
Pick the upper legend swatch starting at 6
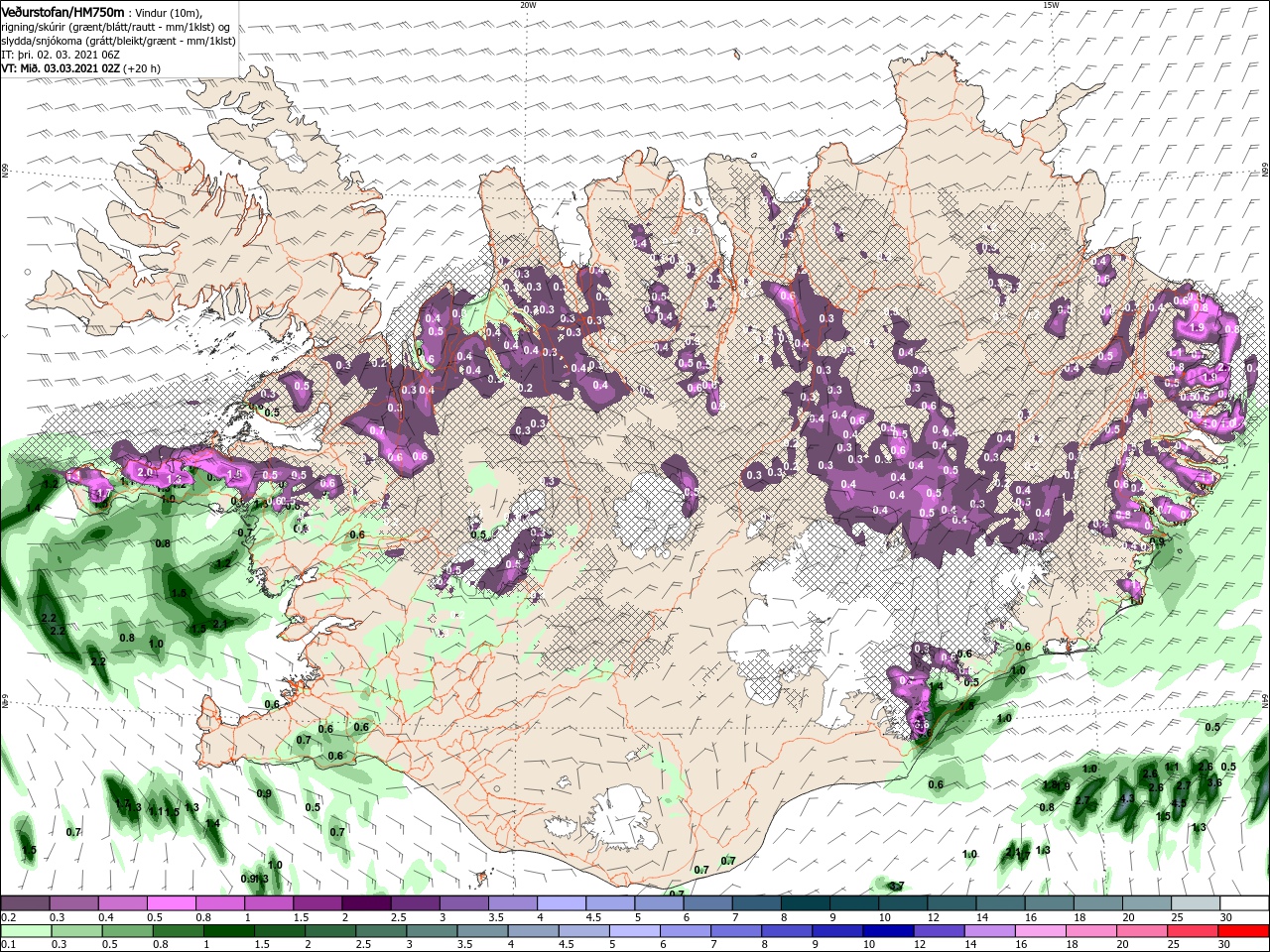pyautogui.click(x=706, y=903)
